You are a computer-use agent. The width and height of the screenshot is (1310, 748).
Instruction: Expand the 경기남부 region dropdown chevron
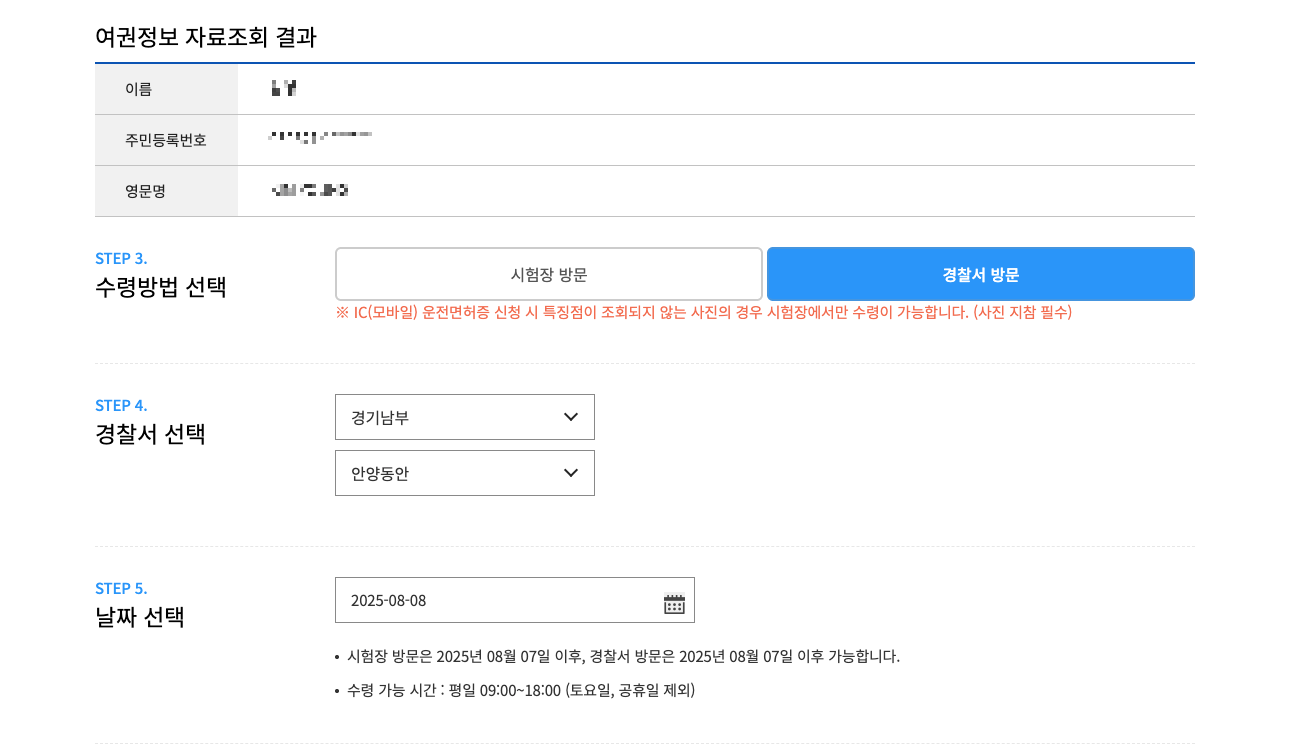pos(573,417)
